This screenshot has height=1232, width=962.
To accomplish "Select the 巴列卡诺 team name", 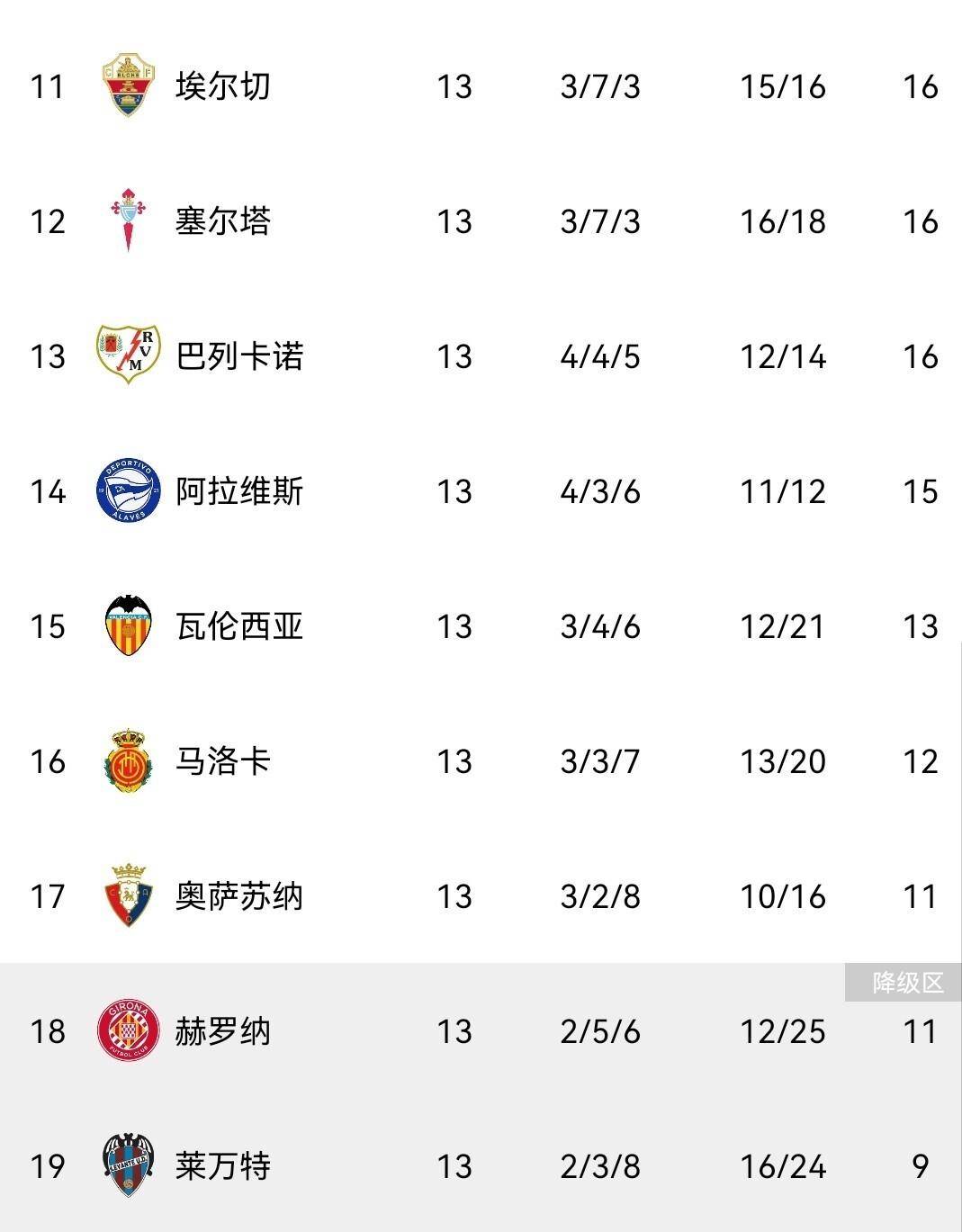I will tap(239, 356).
